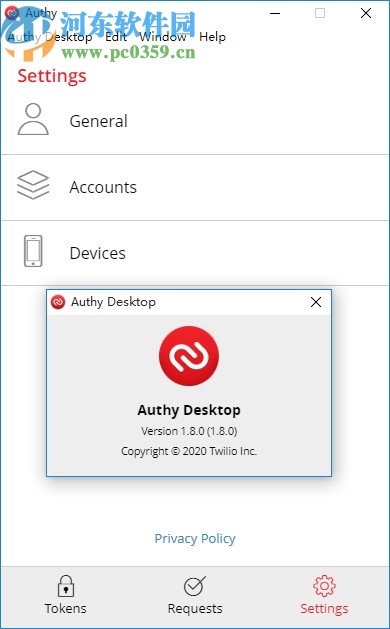Switch to the Tokens tab
This screenshot has height=629, width=390.
65,595
